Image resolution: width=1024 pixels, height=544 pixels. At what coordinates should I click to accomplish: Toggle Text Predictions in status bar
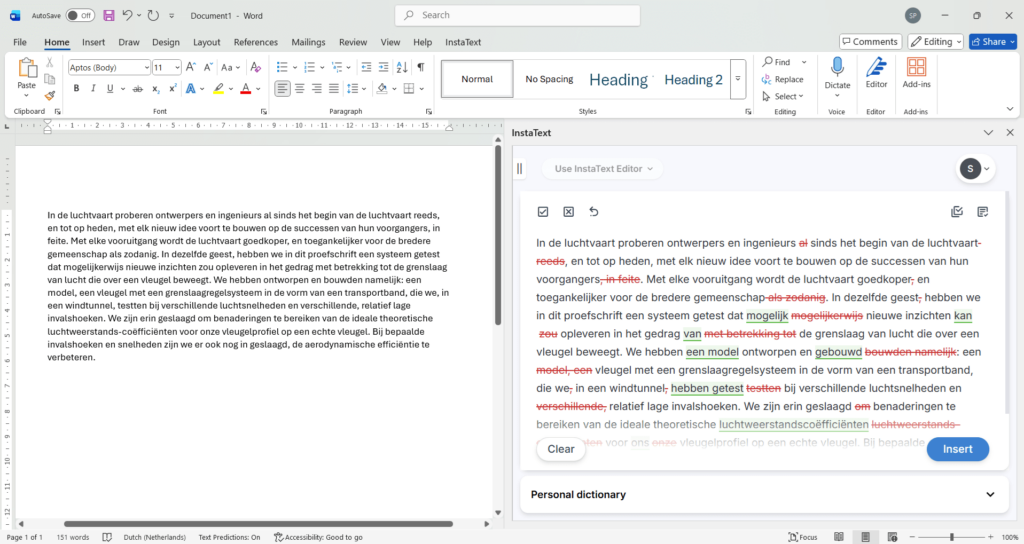(229, 537)
